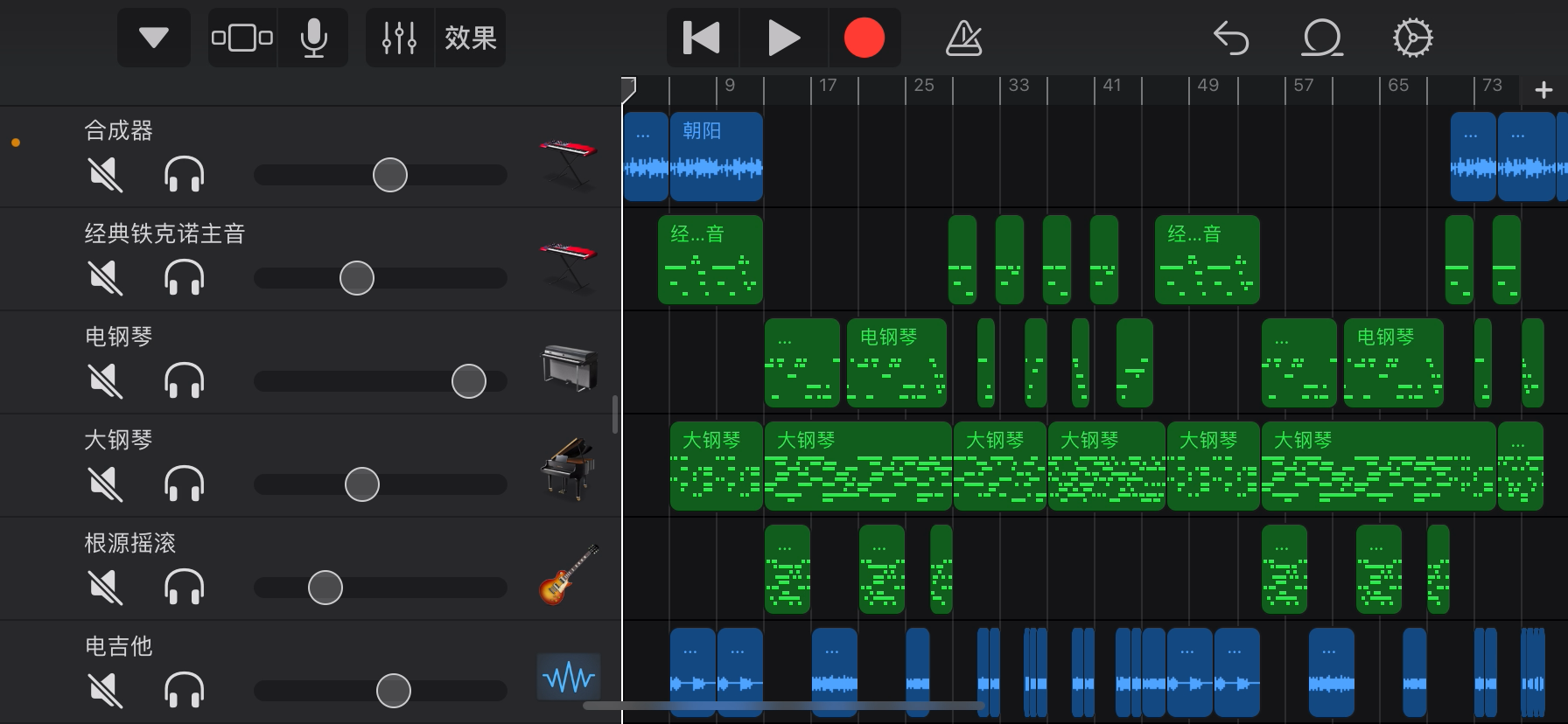
Task: Select 合成器 keyboard instrument icon
Action: (x=569, y=163)
